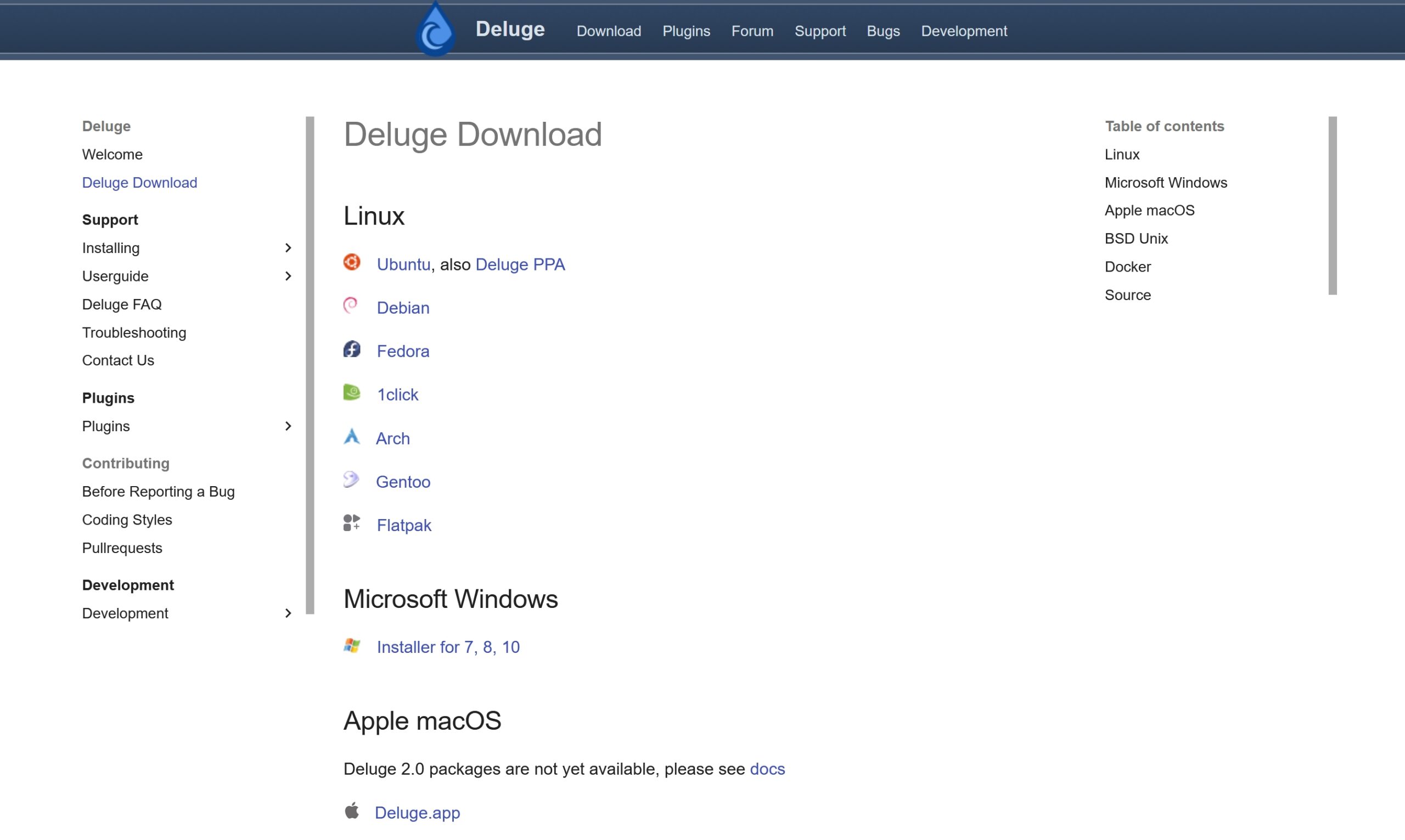Screen dimensions: 1405x840
Task: Open the Arch package link
Action: [x=393, y=439]
